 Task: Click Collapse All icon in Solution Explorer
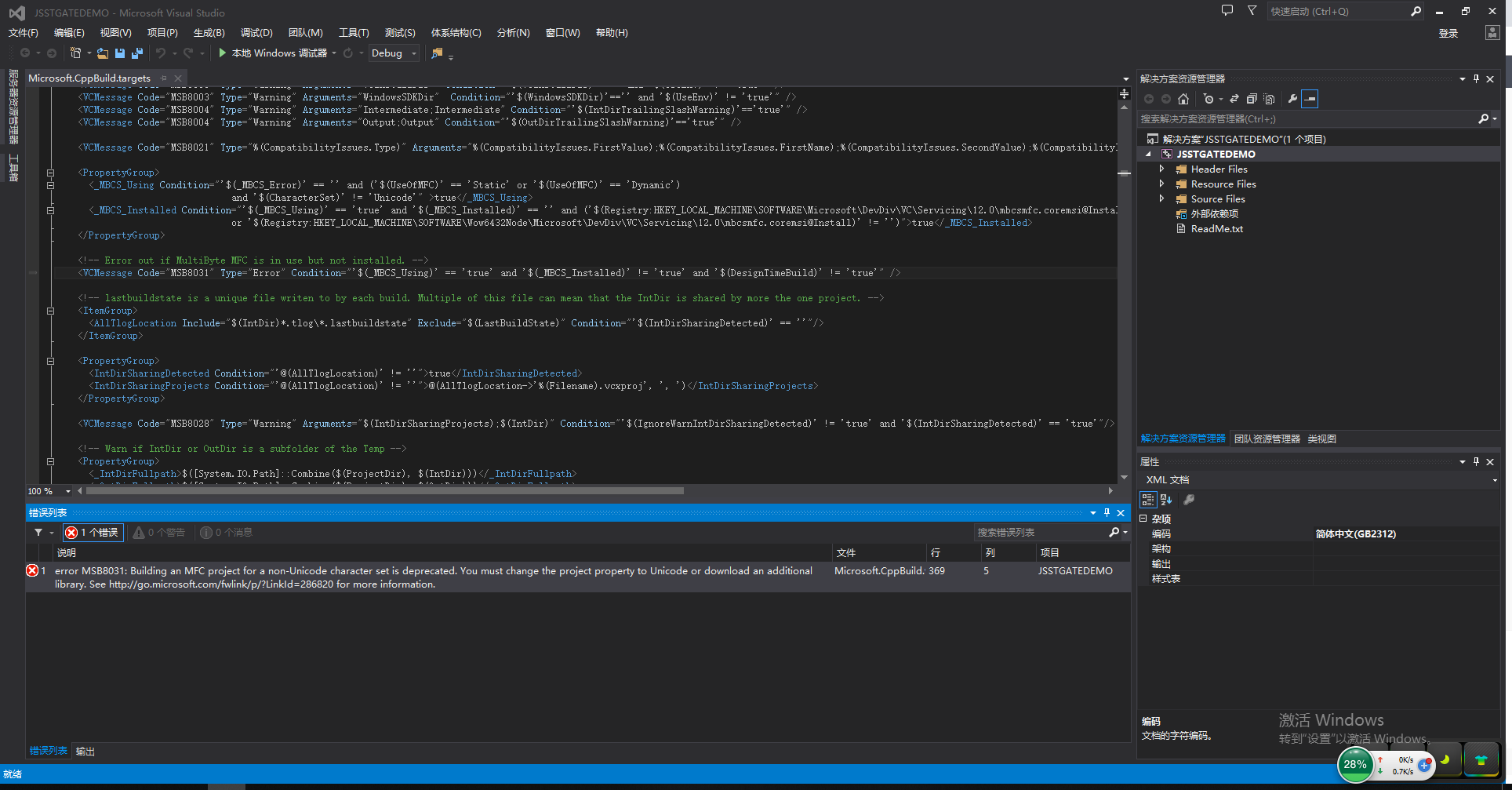[x=1252, y=99]
